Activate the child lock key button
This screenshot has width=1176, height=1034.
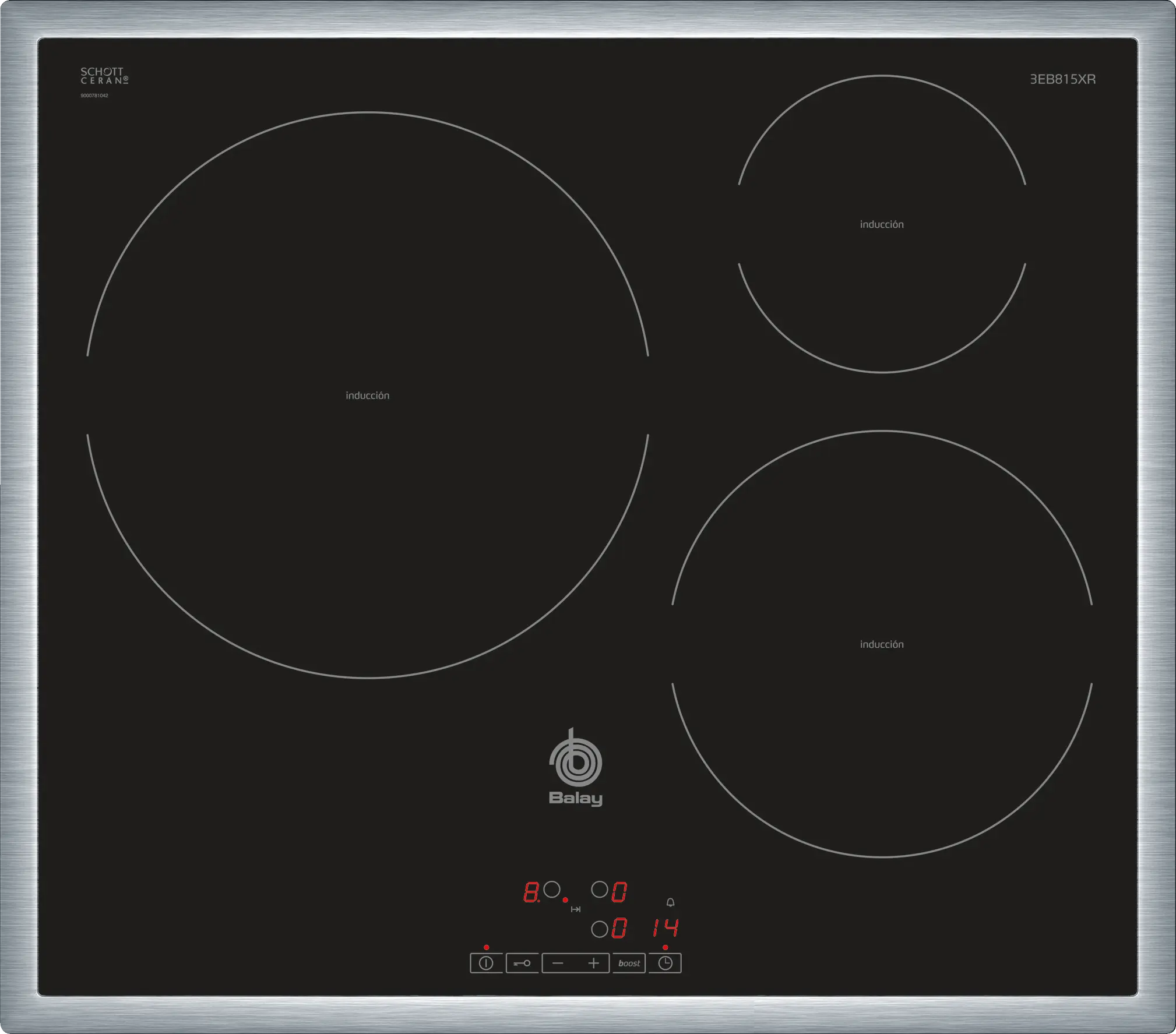[522, 963]
